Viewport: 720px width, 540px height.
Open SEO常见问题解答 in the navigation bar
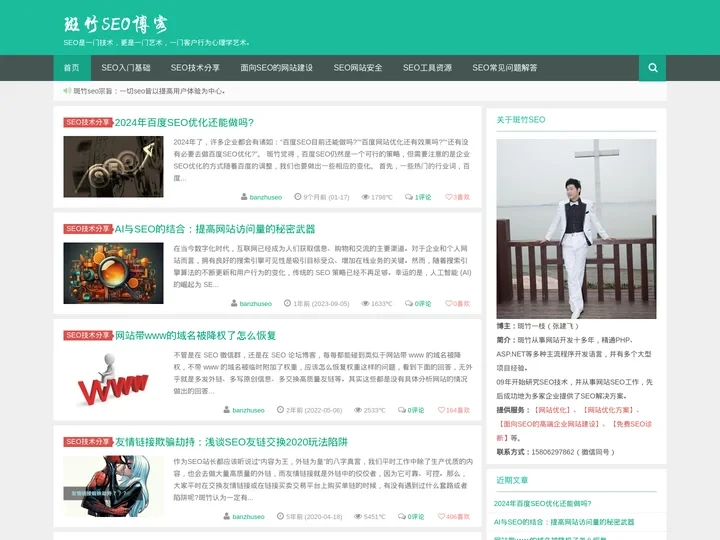coord(505,68)
